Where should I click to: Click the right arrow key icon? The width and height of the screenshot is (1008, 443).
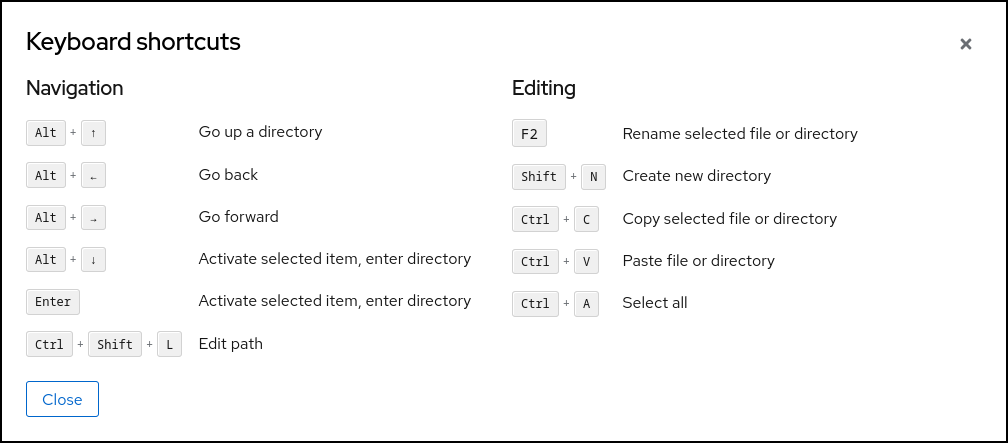[93, 217]
